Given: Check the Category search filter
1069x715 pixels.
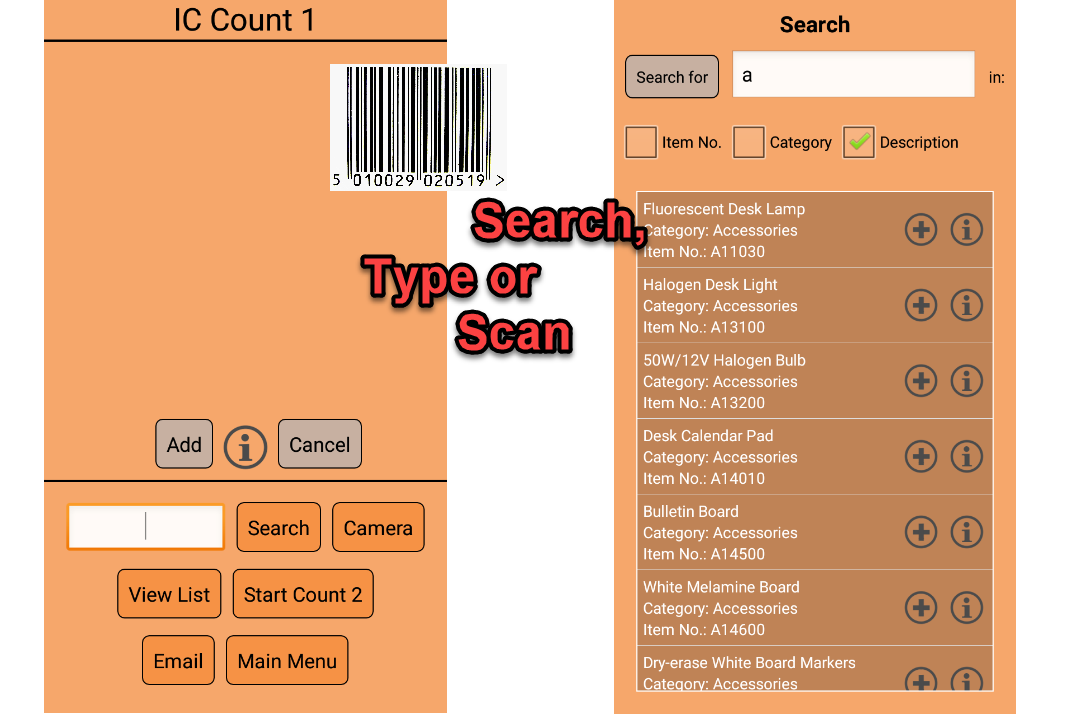Looking at the screenshot, I should click(x=749, y=142).
